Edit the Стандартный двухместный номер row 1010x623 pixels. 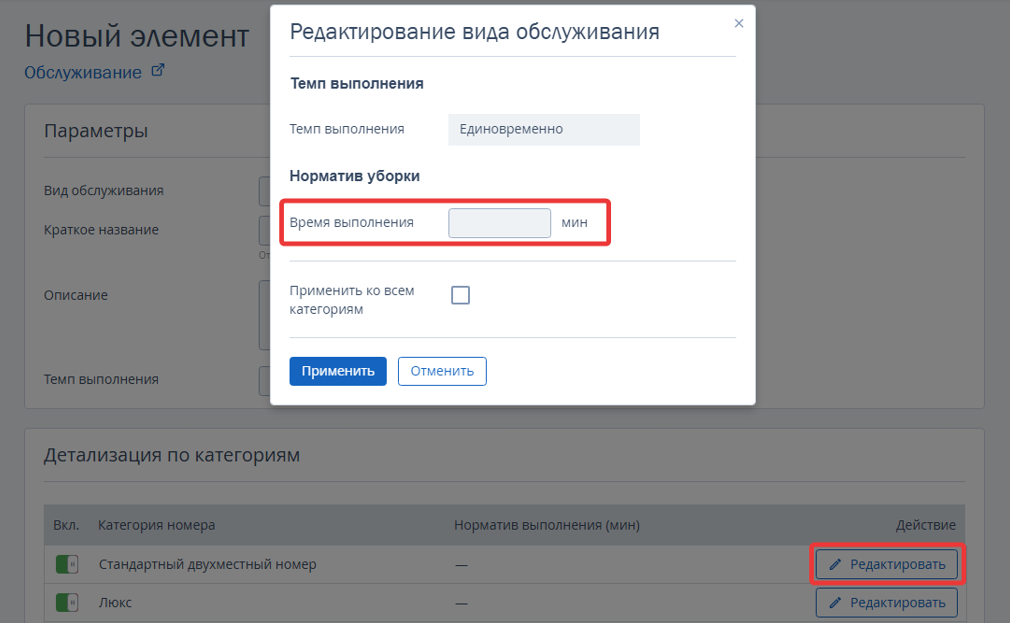tap(886, 564)
